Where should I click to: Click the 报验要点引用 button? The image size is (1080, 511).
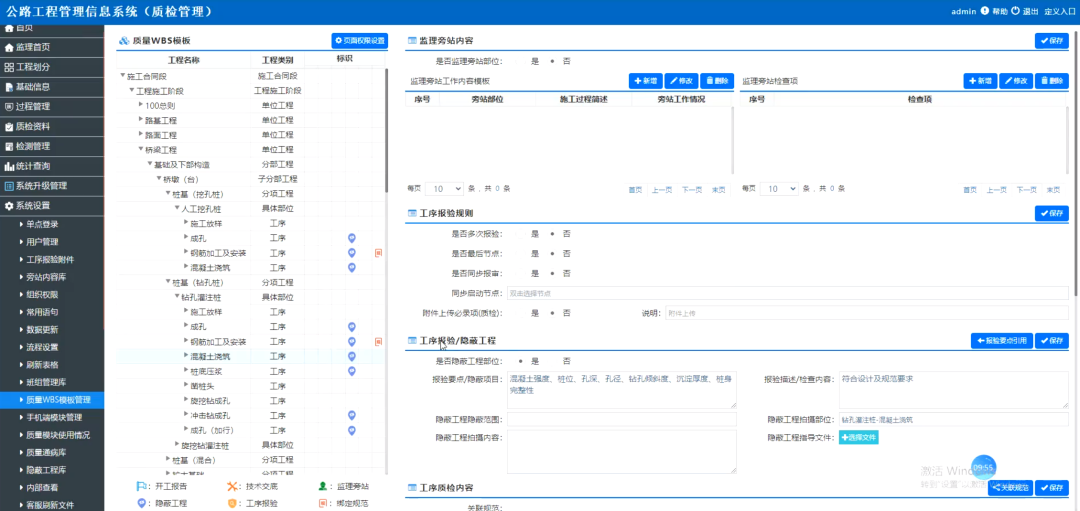pos(1001,341)
